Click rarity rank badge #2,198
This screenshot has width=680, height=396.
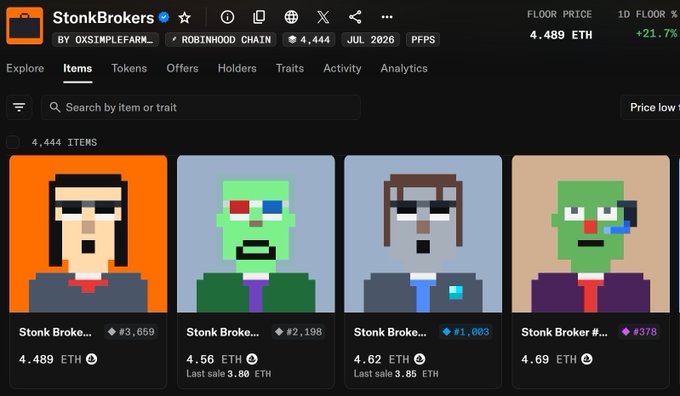pos(299,332)
